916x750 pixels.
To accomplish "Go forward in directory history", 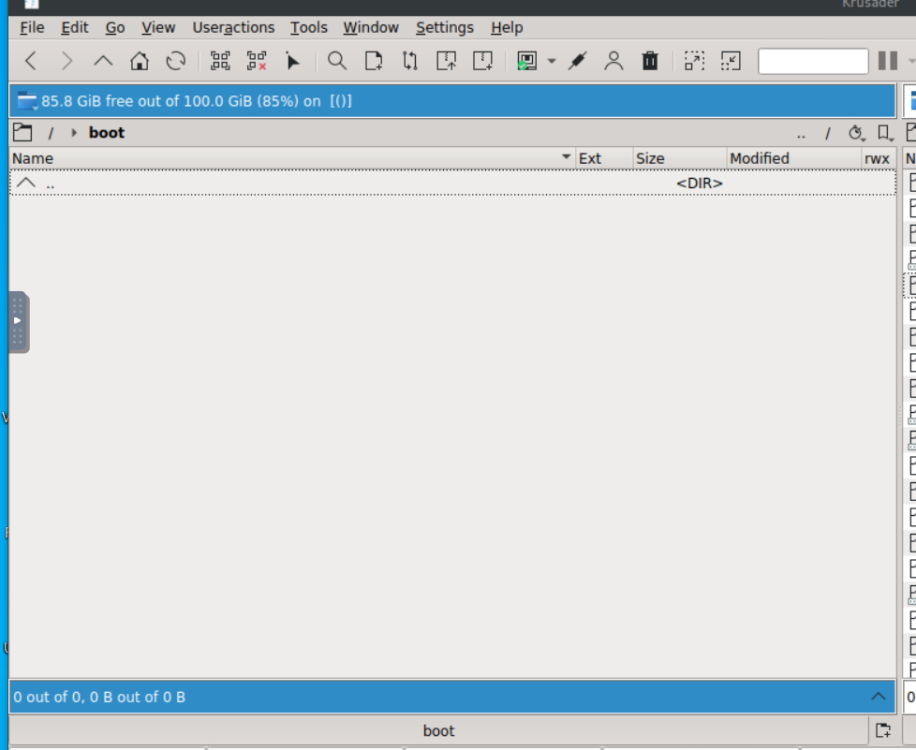I will [67, 61].
